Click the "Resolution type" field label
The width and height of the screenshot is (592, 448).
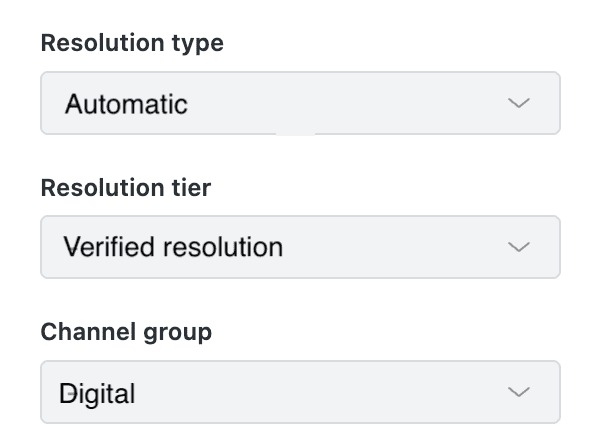pyautogui.click(x=132, y=43)
